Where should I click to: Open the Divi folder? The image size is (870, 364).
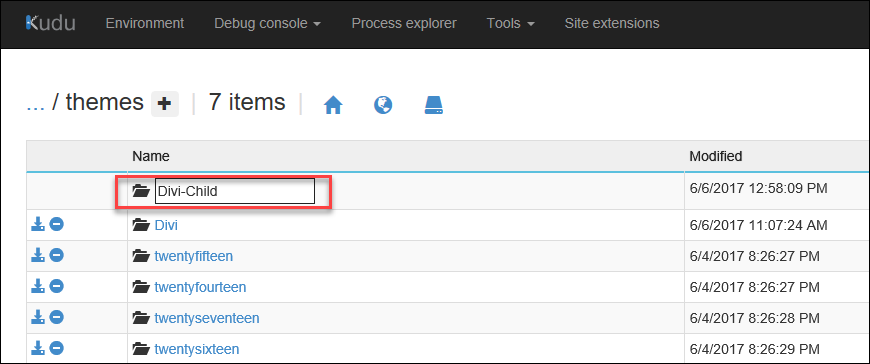point(166,225)
